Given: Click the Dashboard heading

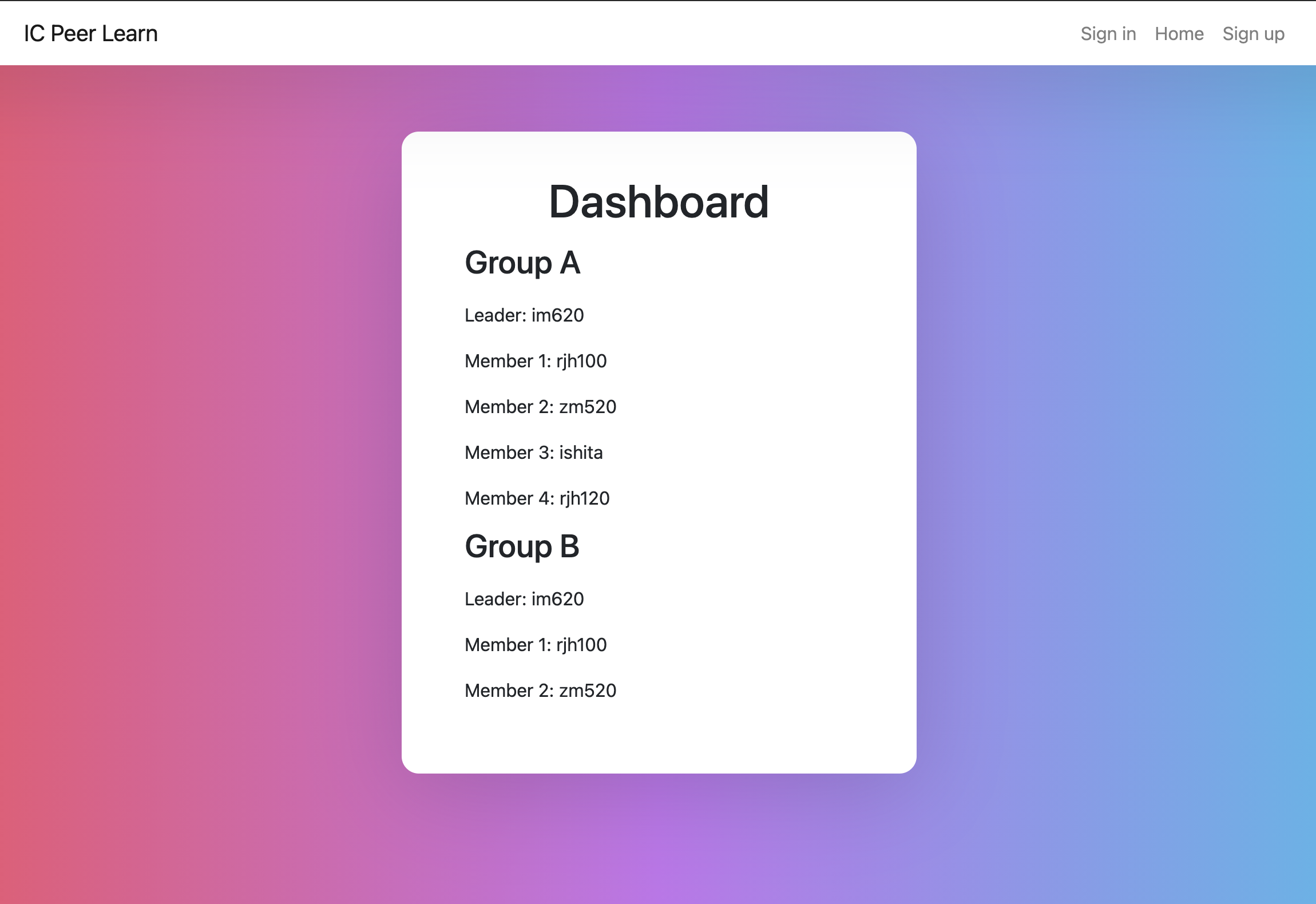Looking at the screenshot, I should 659,202.
